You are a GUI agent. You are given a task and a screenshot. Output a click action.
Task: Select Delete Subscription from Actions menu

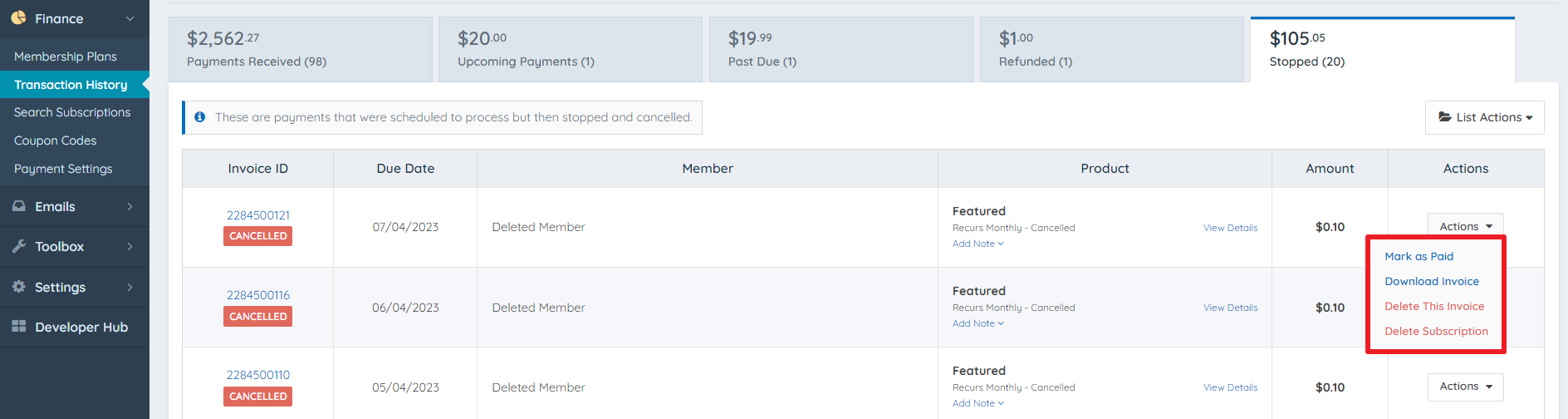click(x=1436, y=331)
